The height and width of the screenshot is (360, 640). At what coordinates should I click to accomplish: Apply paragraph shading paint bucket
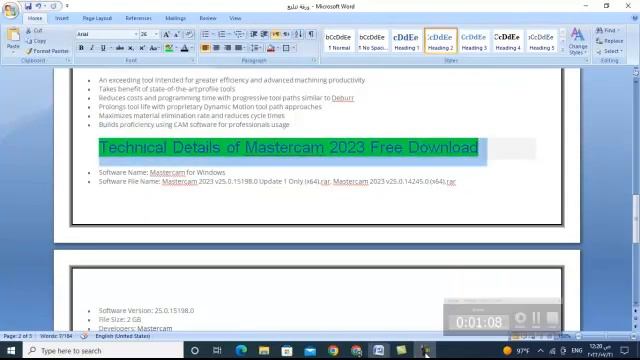tap(271, 48)
